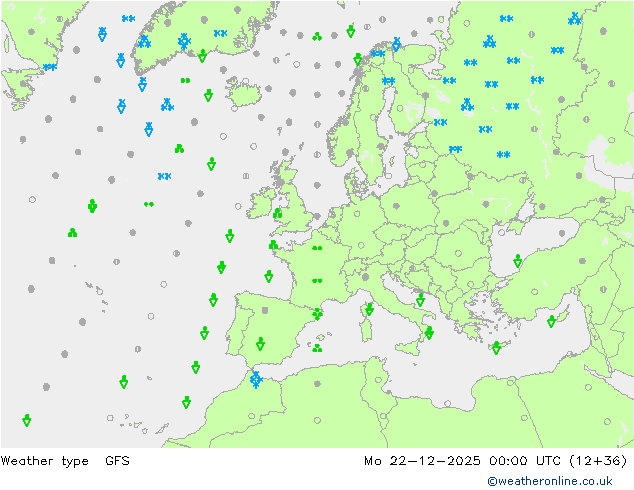Click the blue double-snowflake symbol over eastern Greenland

(x=220, y=34)
